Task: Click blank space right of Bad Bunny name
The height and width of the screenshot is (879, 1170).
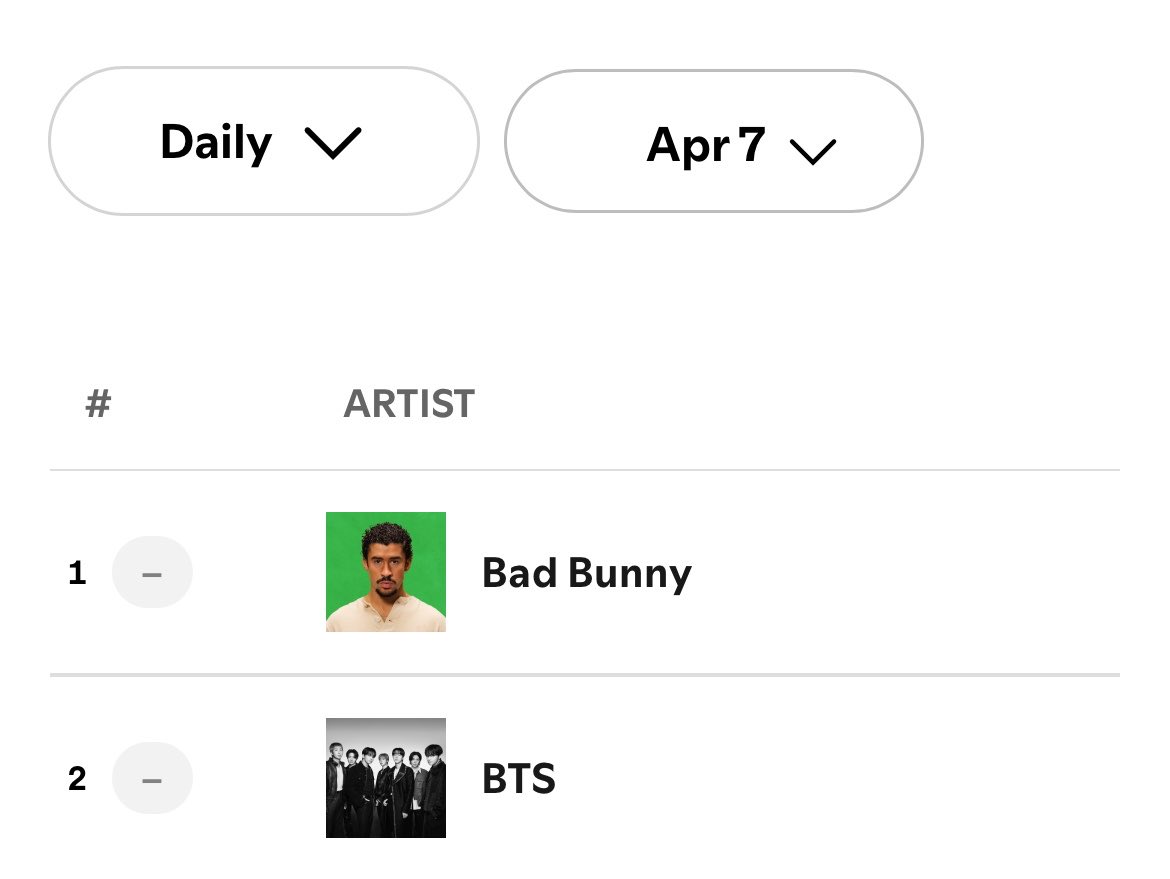Action: [900, 573]
